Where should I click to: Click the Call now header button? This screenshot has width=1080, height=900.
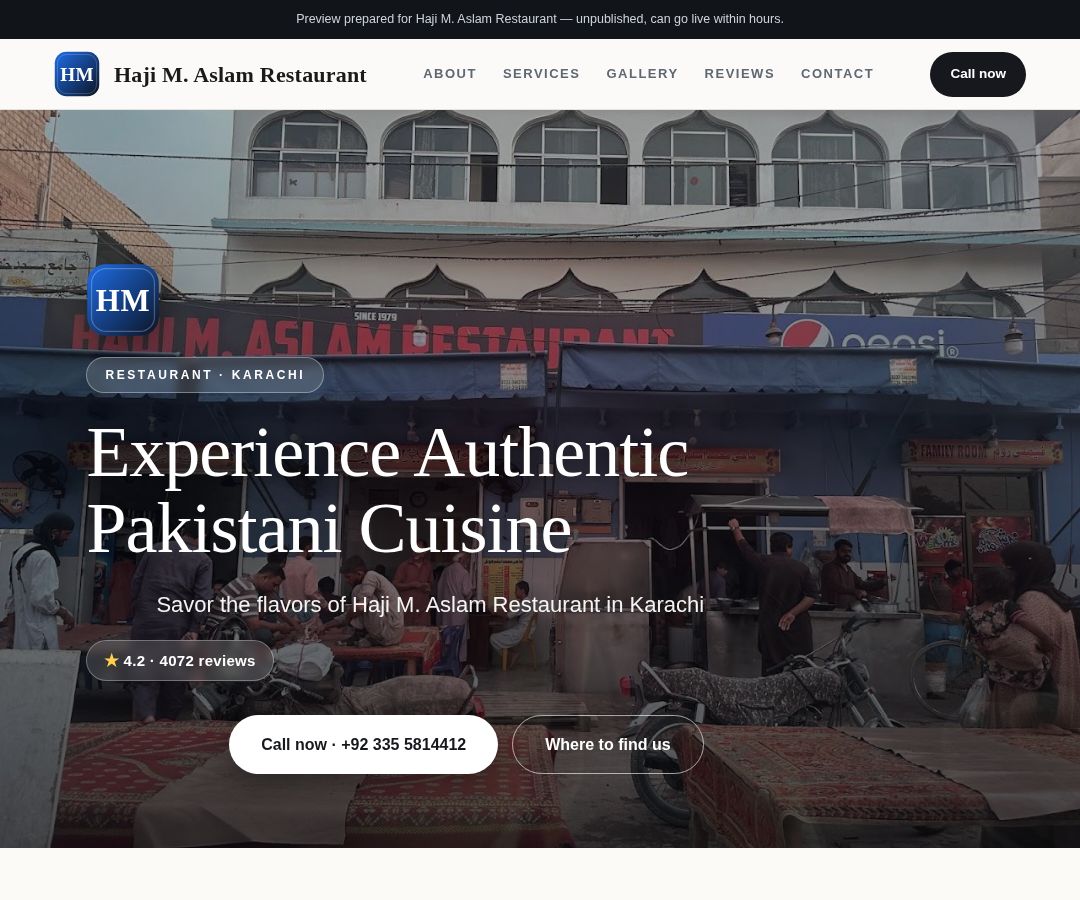(x=977, y=74)
